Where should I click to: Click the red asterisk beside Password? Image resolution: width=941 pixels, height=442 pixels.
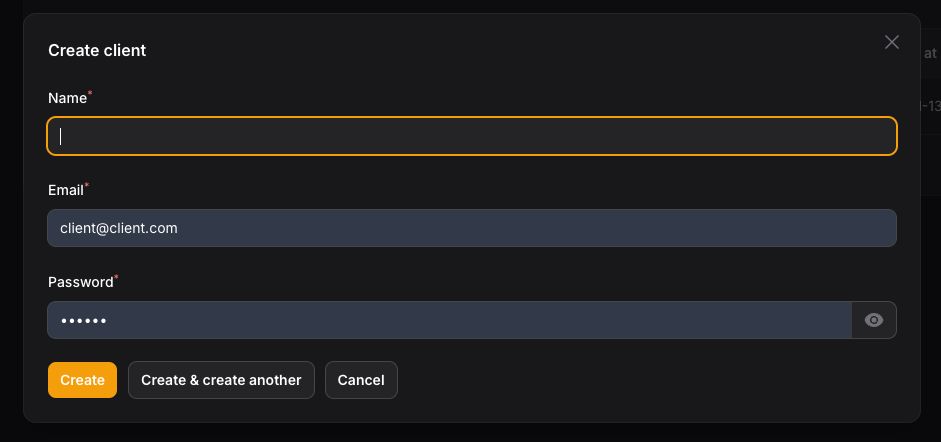116,277
